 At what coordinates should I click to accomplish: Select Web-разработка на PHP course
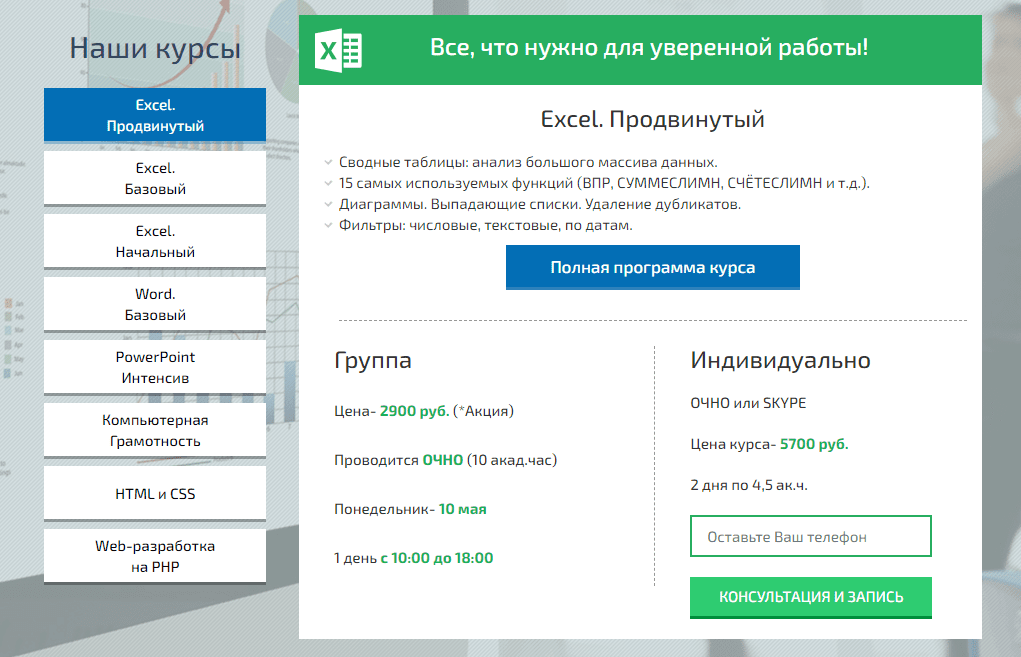tap(155, 557)
